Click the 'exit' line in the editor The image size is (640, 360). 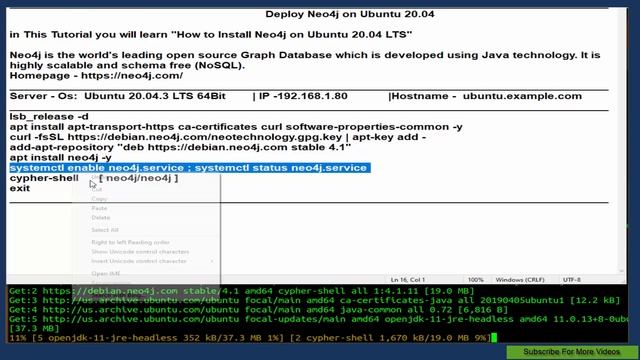[x=20, y=188]
